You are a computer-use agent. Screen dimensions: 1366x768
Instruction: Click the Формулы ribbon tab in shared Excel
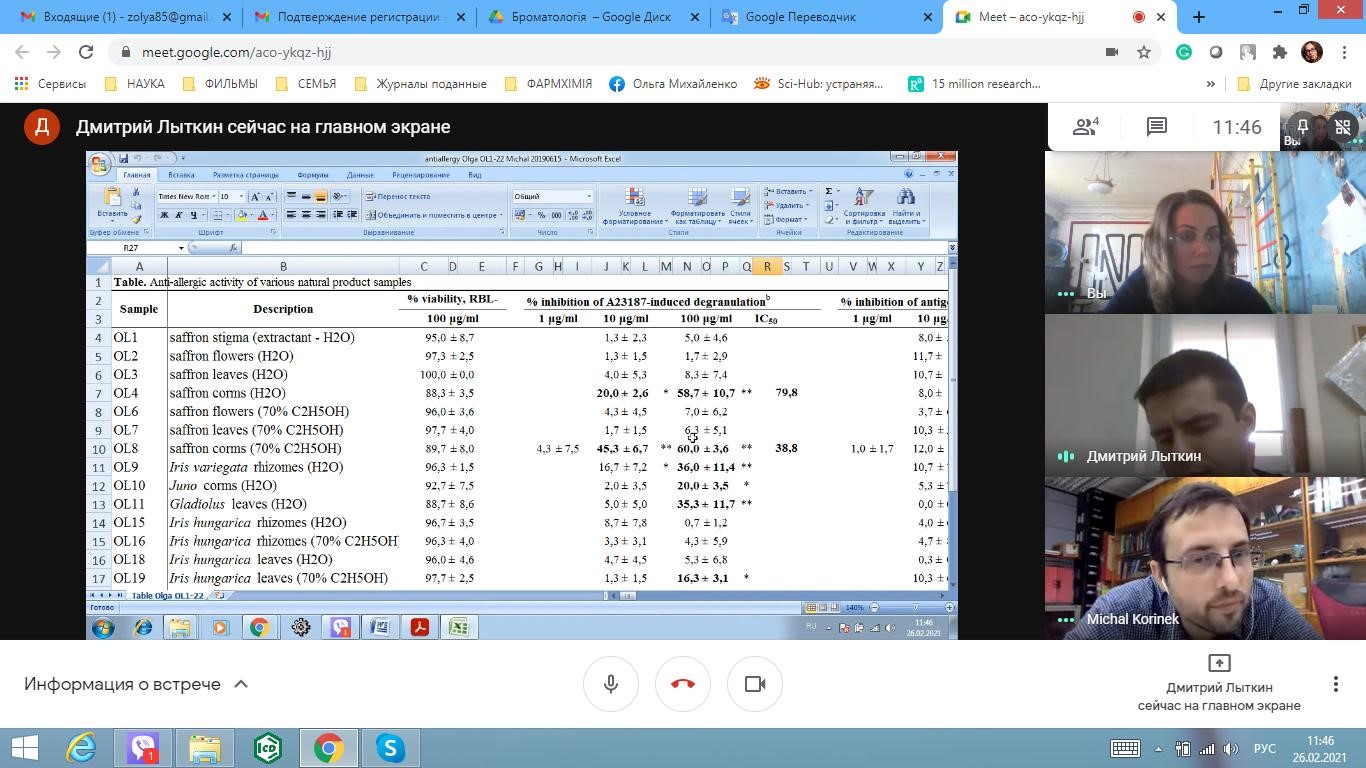(313, 175)
